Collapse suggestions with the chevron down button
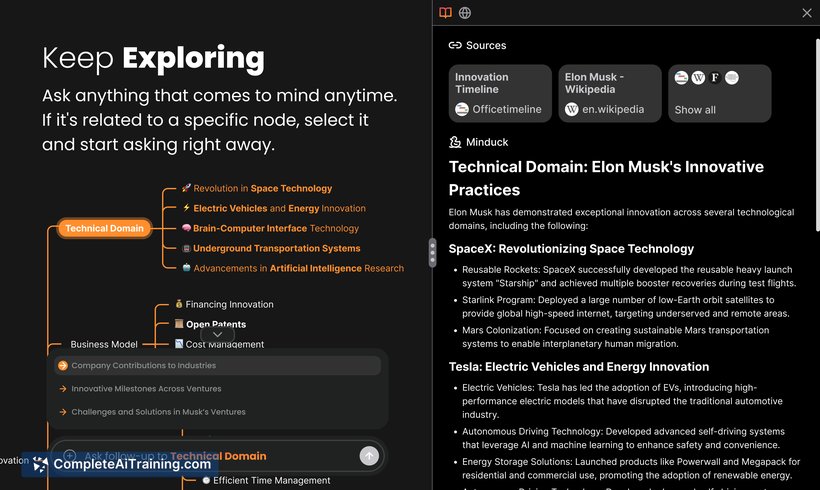The width and height of the screenshot is (820, 490). pyautogui.click(x=218, y=335)
